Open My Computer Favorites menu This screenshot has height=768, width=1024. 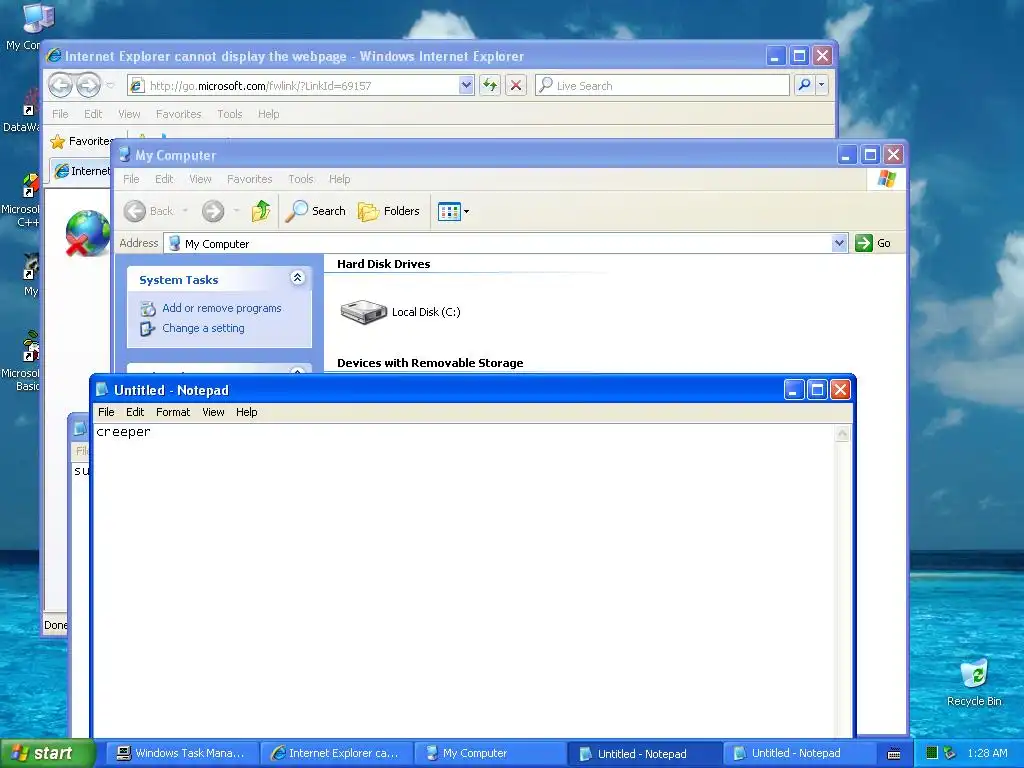click(x=249, y=179)
